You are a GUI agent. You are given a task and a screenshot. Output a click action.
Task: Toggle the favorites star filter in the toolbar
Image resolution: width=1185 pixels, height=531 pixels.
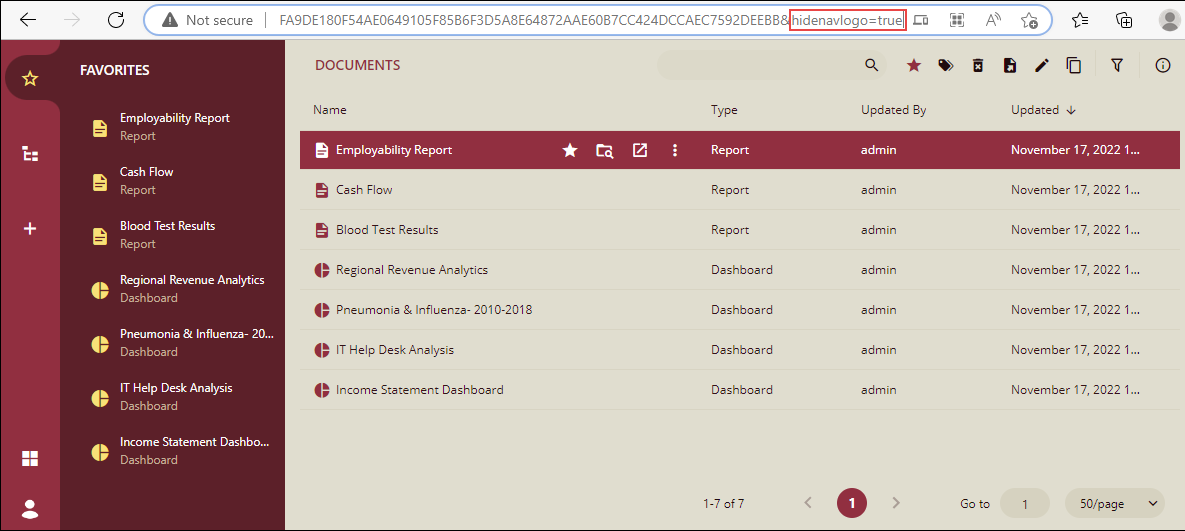click(913, 66)
